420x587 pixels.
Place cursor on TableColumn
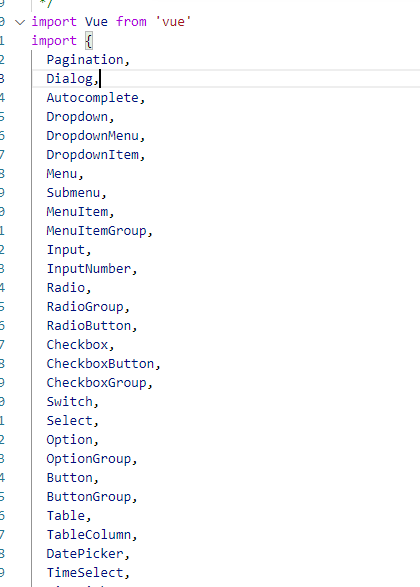[89, 535]
